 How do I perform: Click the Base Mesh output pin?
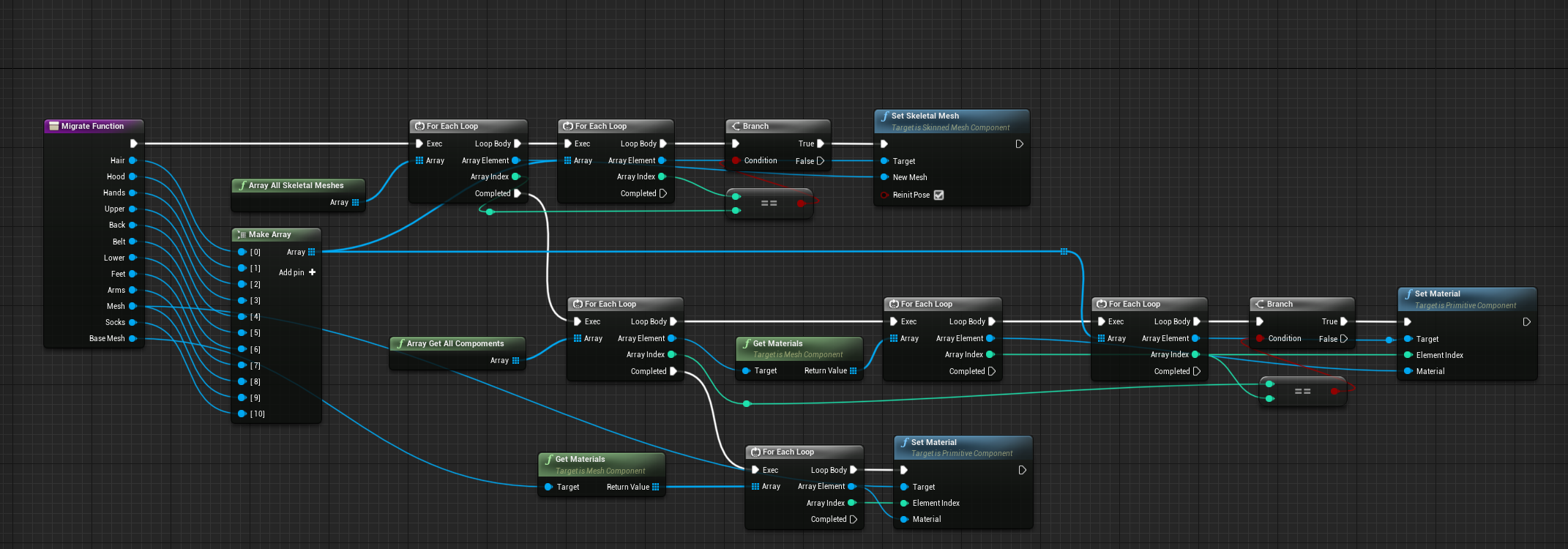pos(133,338)
